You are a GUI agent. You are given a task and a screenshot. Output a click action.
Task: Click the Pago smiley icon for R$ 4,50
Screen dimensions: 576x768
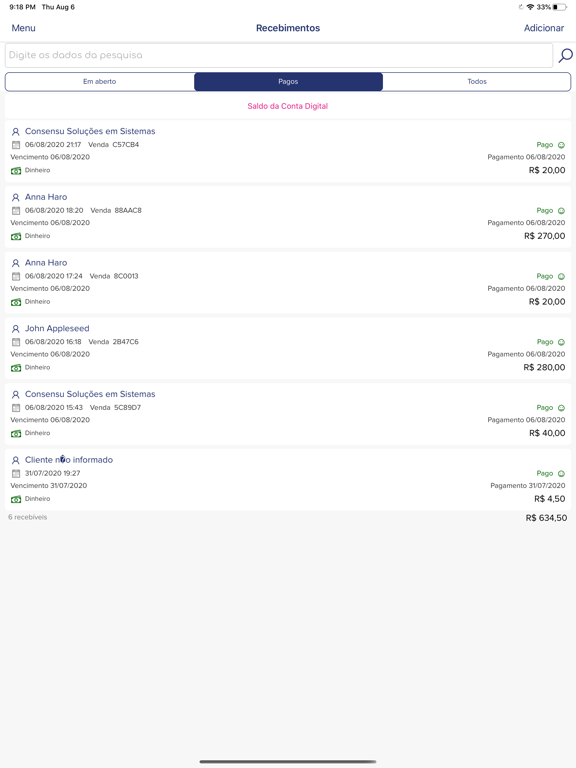point(561,474)
